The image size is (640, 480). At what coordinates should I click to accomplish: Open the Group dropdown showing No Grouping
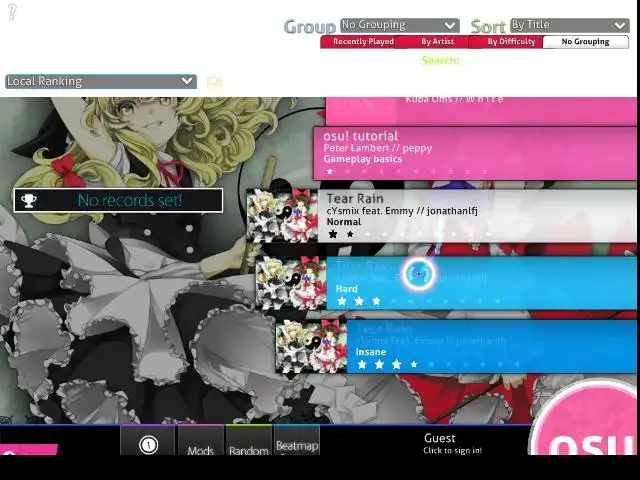click(400, 25)
